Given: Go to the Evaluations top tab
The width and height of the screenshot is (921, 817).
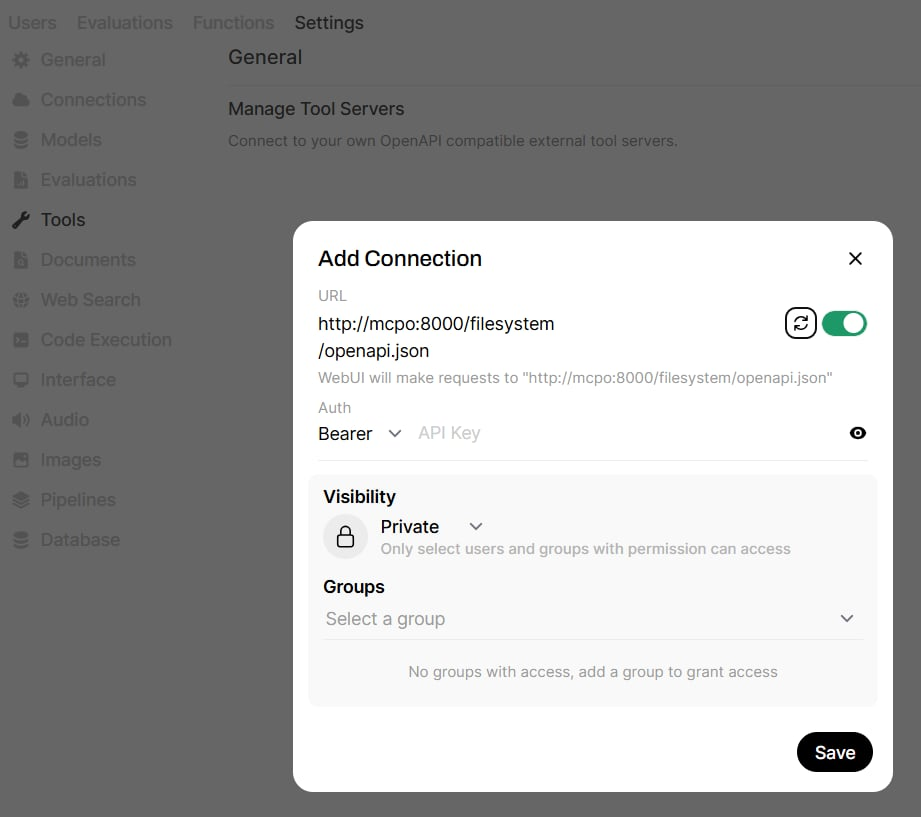Looking at the screenshot, I should click(x=124, y=22).
